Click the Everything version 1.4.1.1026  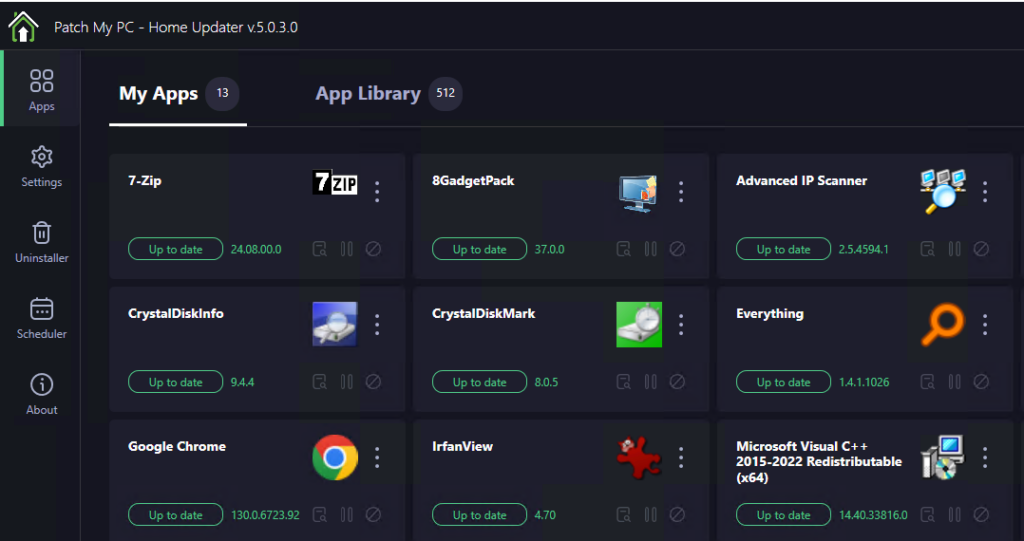[864, 382]
